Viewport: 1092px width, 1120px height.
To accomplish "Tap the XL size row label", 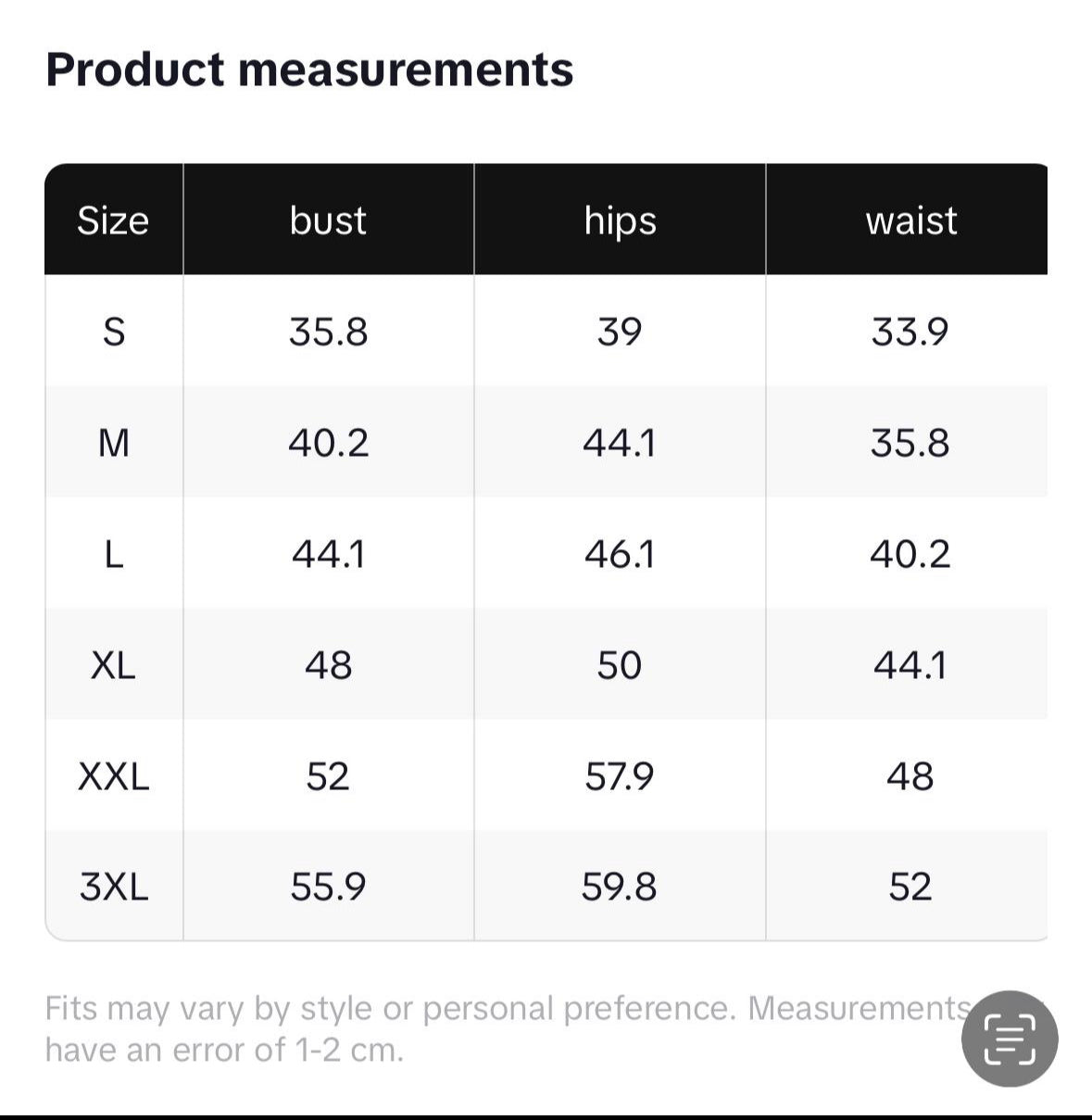I will click(x=113, y=665).
